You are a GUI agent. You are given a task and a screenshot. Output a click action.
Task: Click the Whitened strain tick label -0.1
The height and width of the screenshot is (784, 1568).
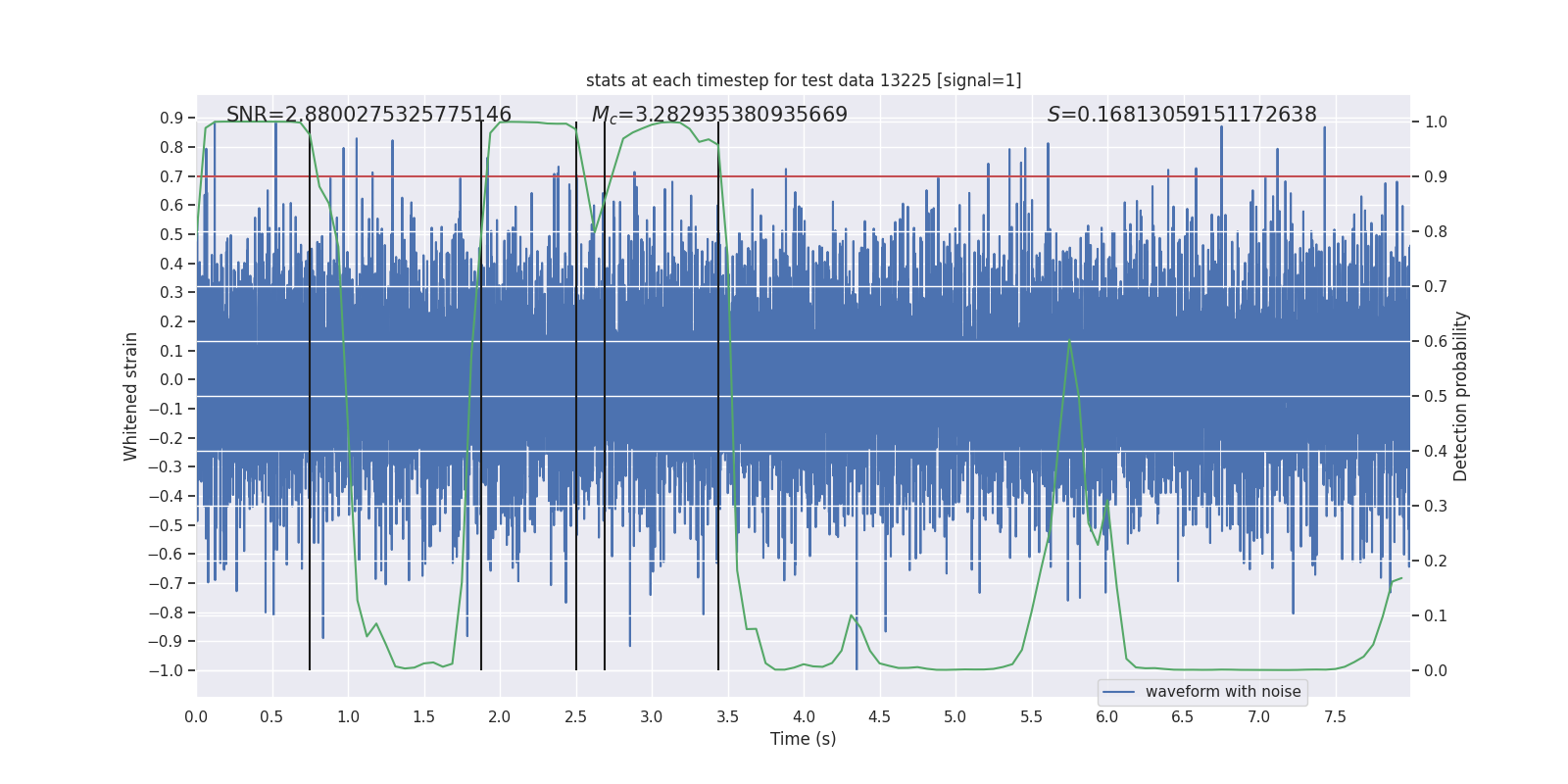[x=166, y=409]
